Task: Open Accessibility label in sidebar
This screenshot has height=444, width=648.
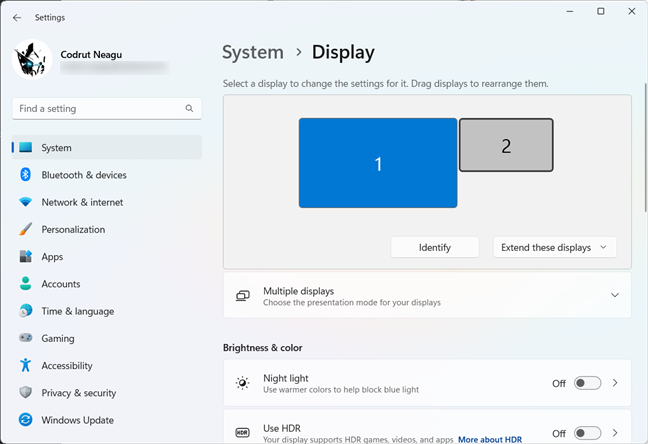Action: (67, 366)
